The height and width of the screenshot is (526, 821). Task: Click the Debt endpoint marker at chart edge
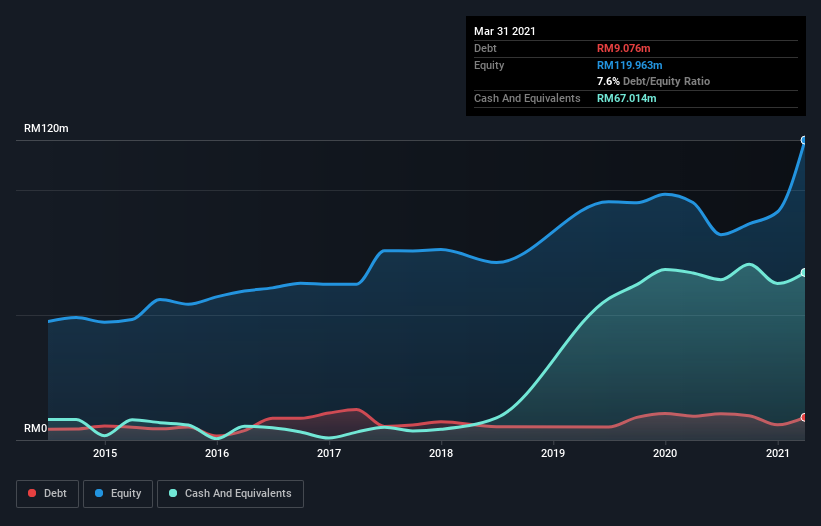point(804,417)
